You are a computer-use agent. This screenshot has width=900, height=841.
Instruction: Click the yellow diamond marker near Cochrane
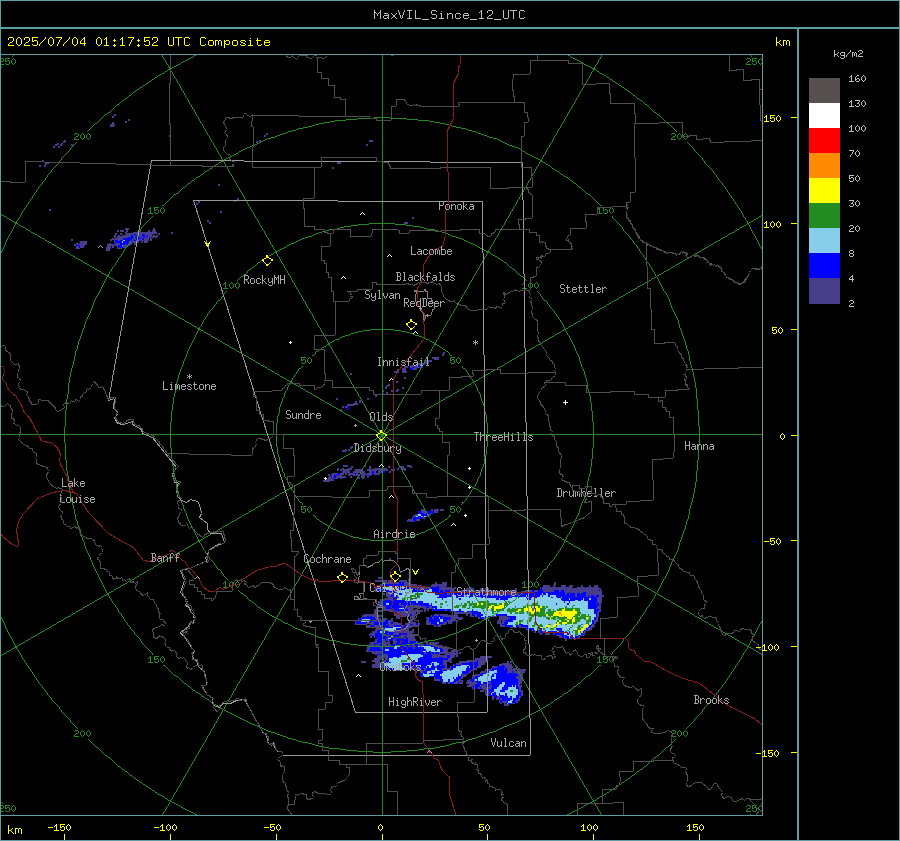click(x=342, y=577)
